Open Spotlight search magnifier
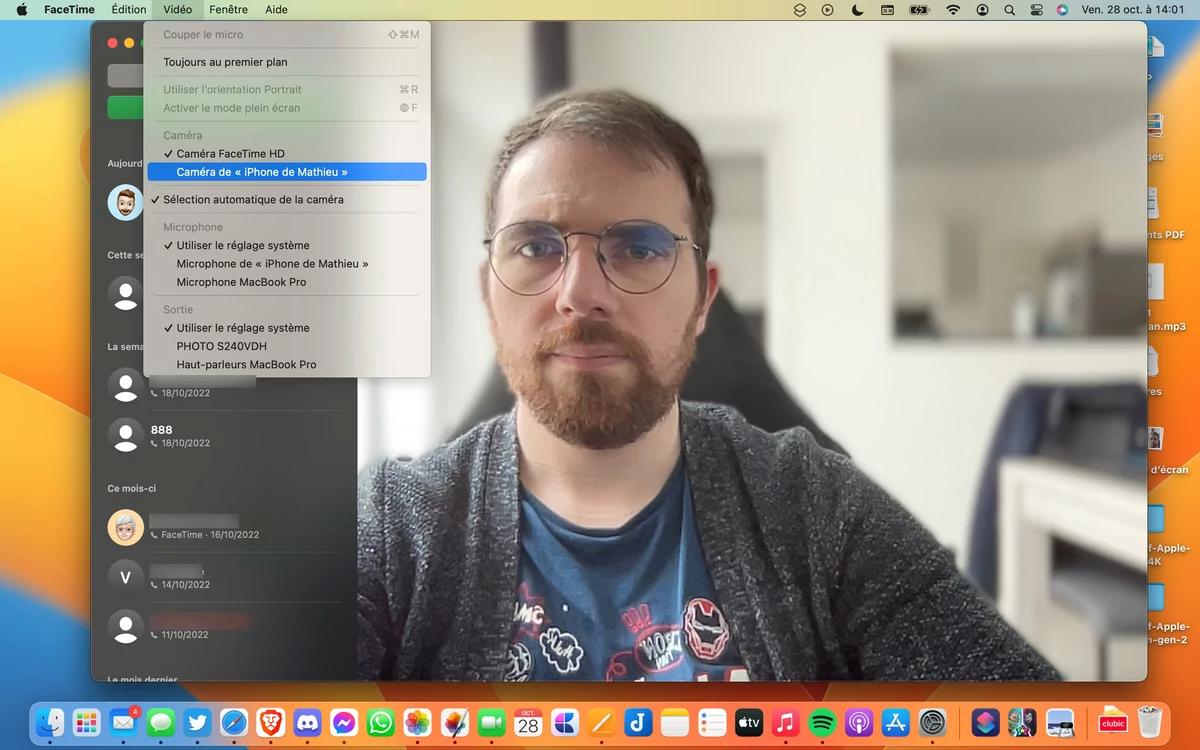 point(1009,9)
